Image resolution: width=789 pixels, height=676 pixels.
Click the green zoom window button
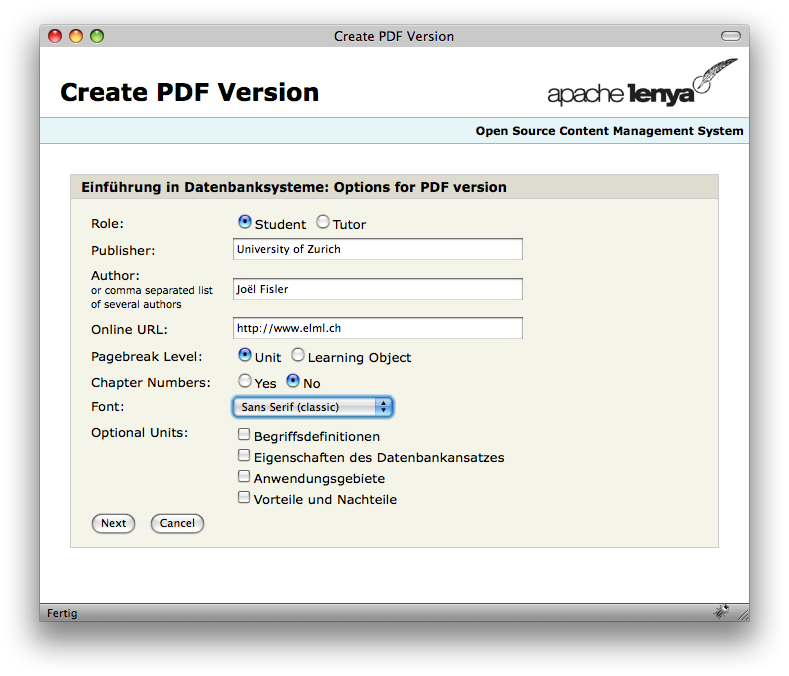coord(97,36)
